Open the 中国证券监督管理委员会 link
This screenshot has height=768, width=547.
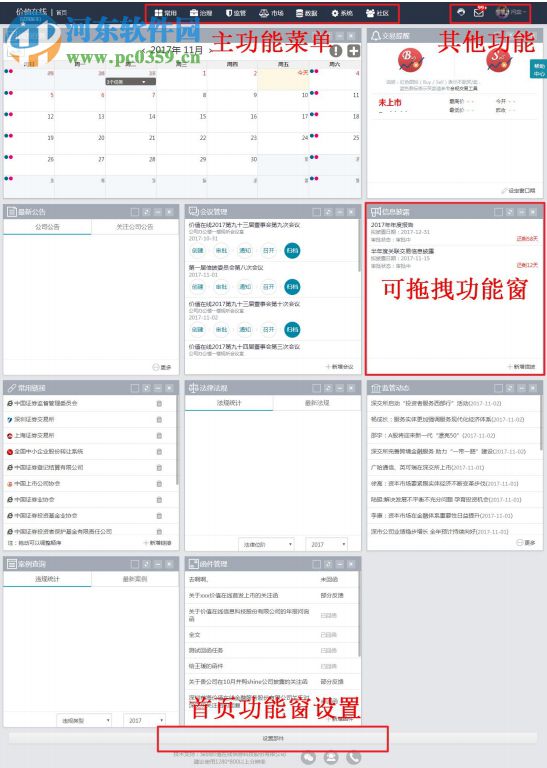[x=46, y=403]
